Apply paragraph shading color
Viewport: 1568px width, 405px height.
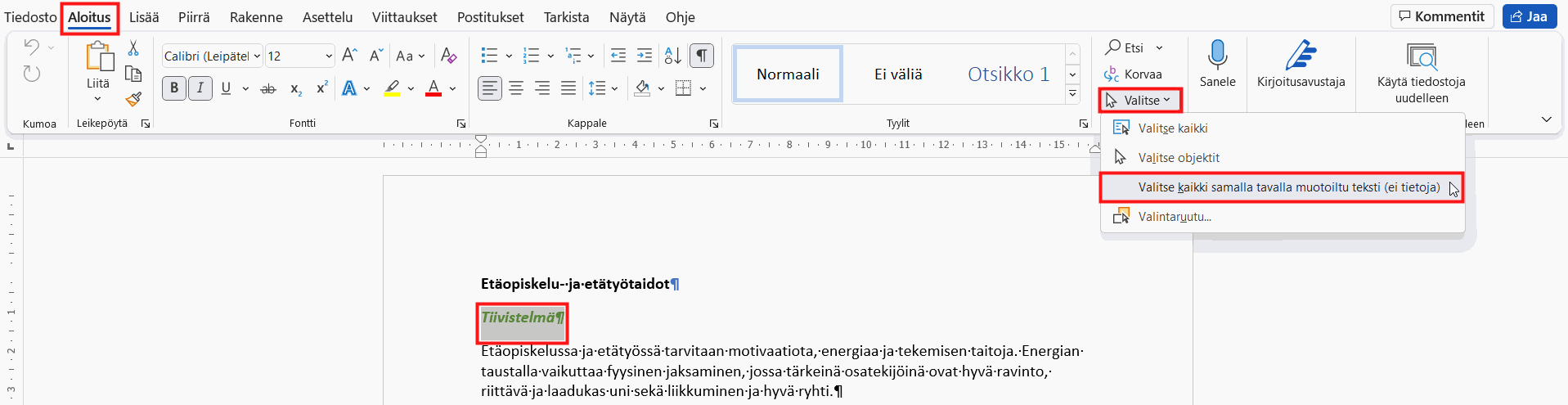pyautogui.click(x=643, y=88)
